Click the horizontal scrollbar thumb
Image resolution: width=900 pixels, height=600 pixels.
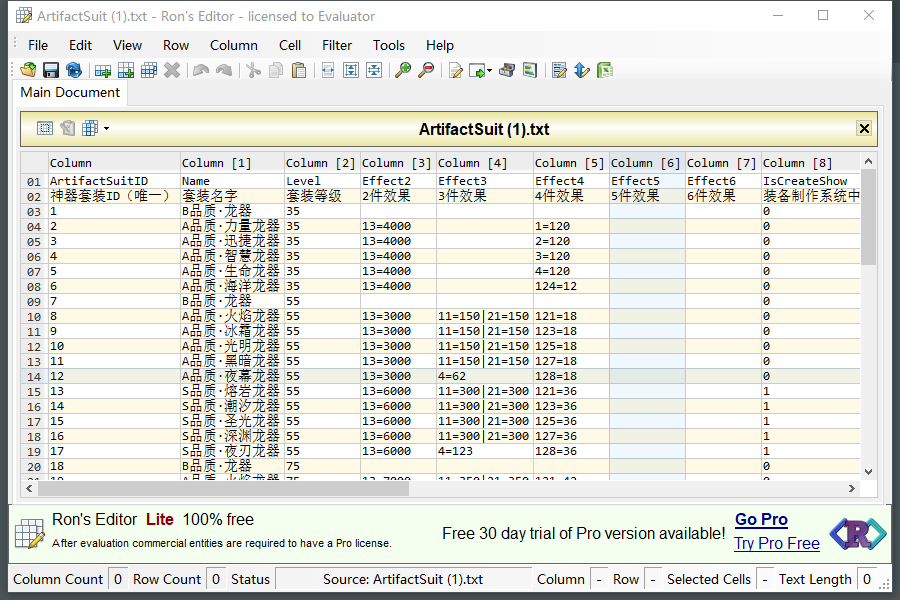point(223,489)
